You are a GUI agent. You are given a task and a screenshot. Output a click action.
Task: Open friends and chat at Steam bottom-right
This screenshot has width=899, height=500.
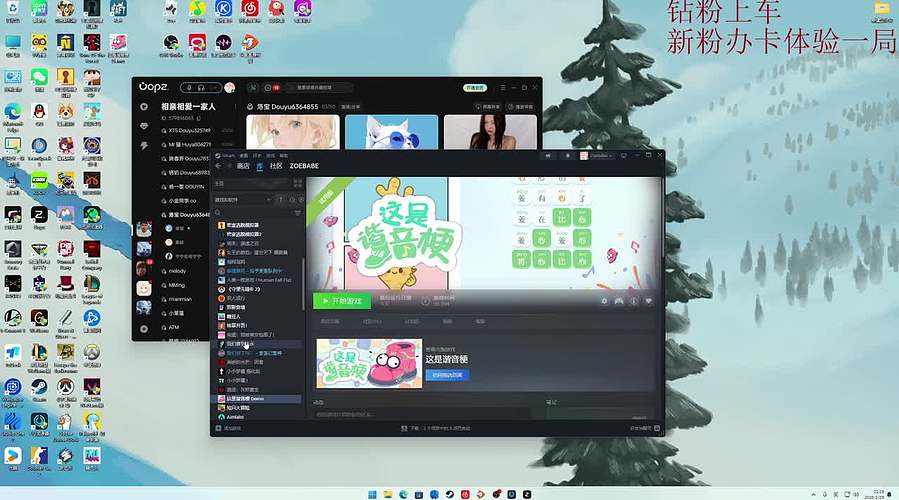(645, 428)
